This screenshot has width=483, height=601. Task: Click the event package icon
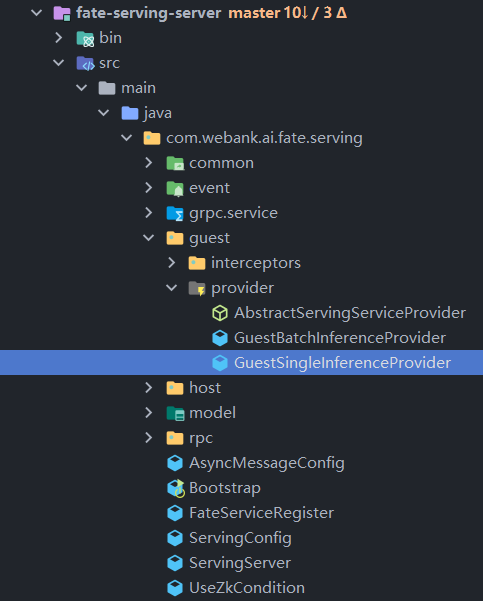(175, 189)
